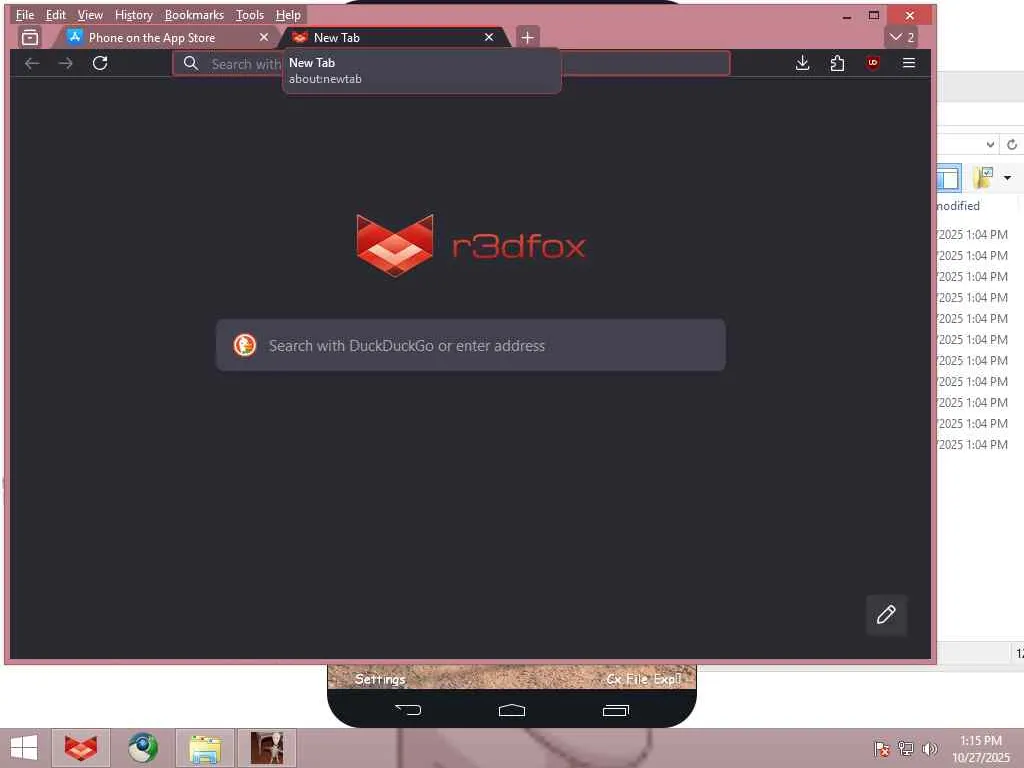1024x768 pixels.
Task: Maximize the r3dfox window
Action: coord(874,16)
